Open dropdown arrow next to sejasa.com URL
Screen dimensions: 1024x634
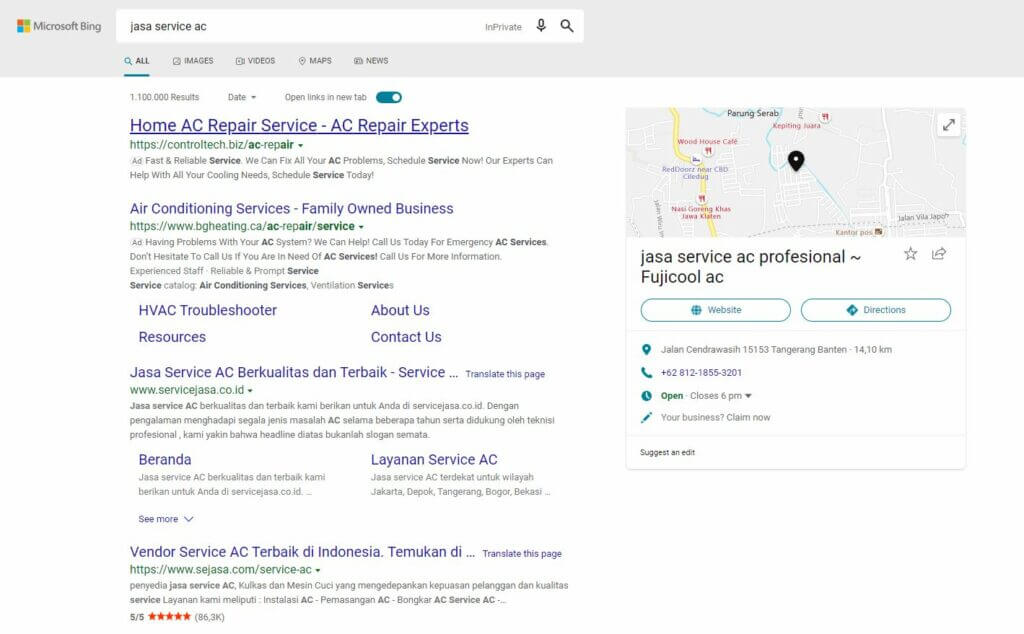pos(318,570)
